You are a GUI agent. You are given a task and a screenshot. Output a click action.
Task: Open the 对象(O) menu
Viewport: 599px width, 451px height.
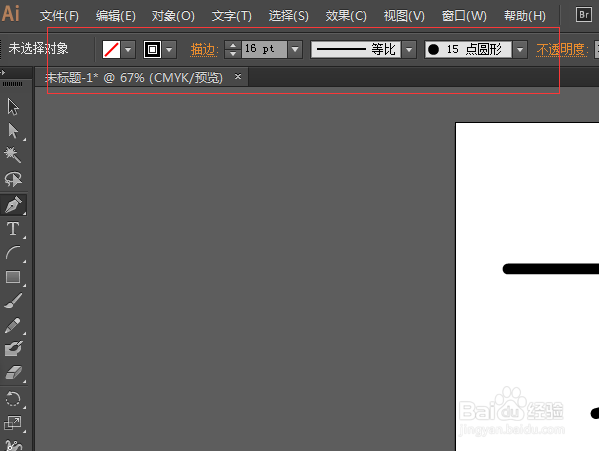(173, 16)
